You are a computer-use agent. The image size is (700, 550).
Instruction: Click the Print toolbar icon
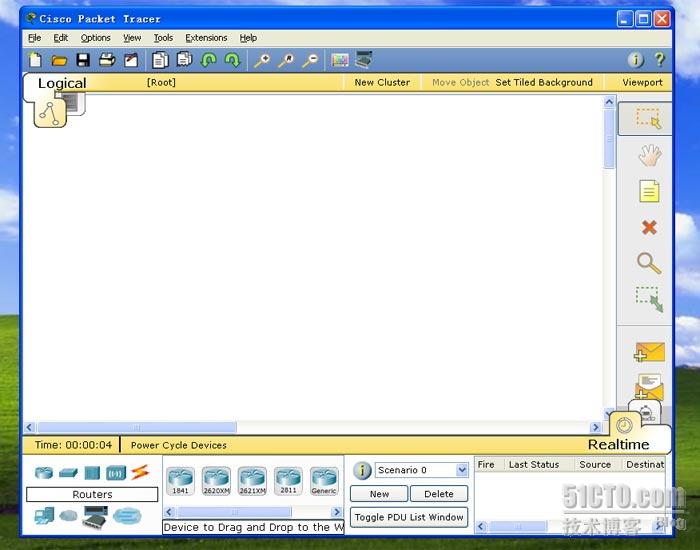click(107, 60)
